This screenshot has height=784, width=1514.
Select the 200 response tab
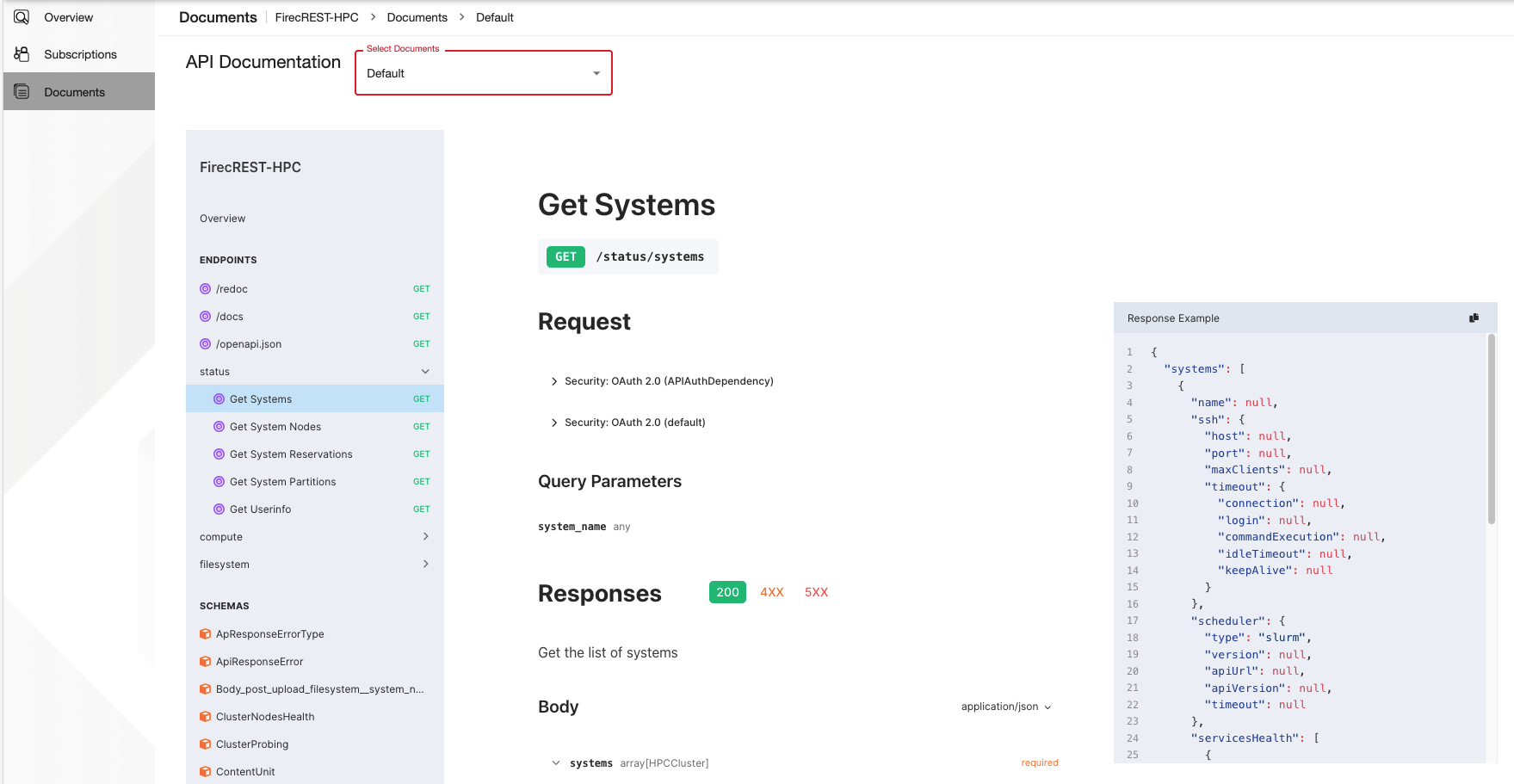click(x=727, y=592)
